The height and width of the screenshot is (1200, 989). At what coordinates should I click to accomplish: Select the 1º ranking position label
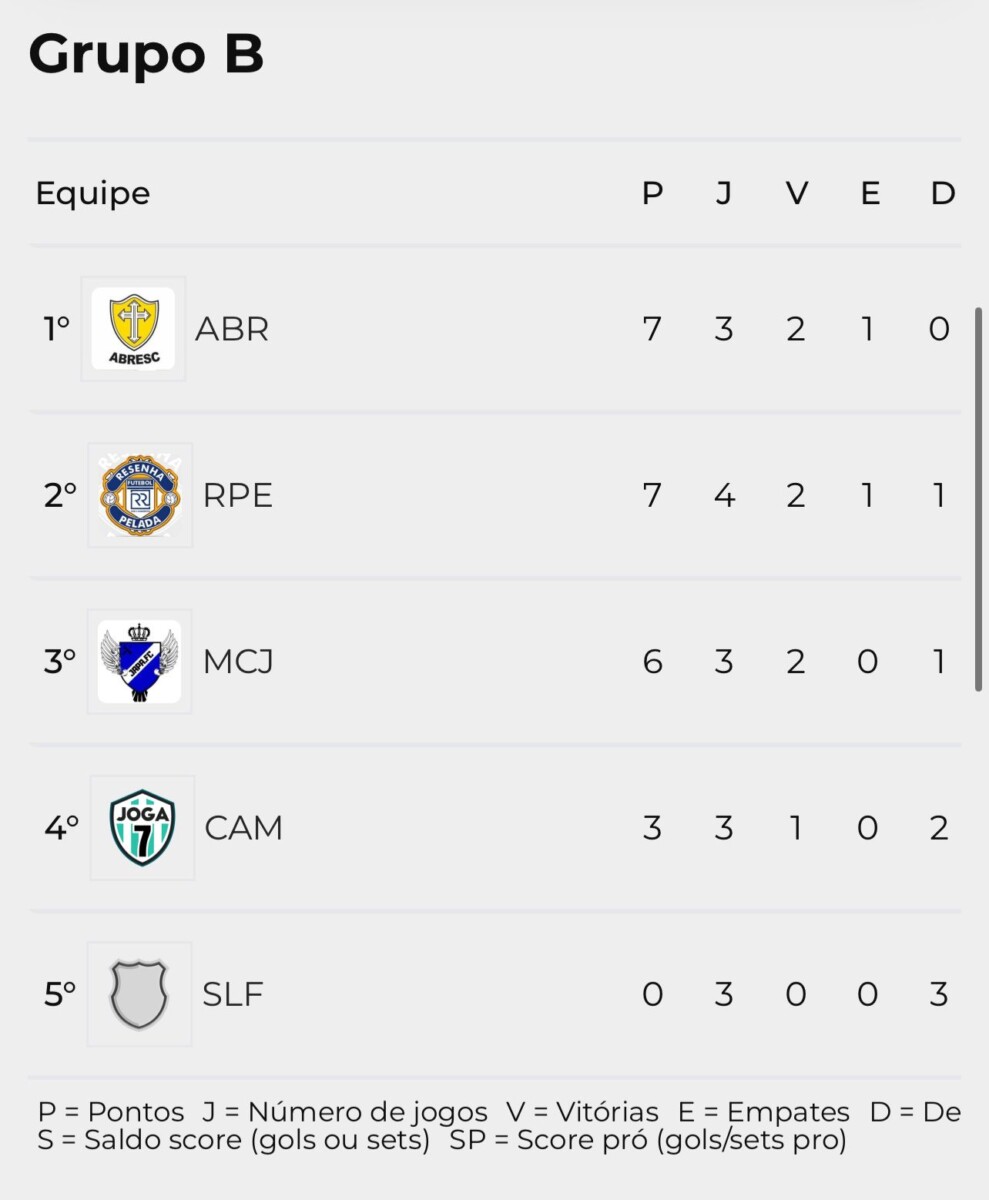57,329
